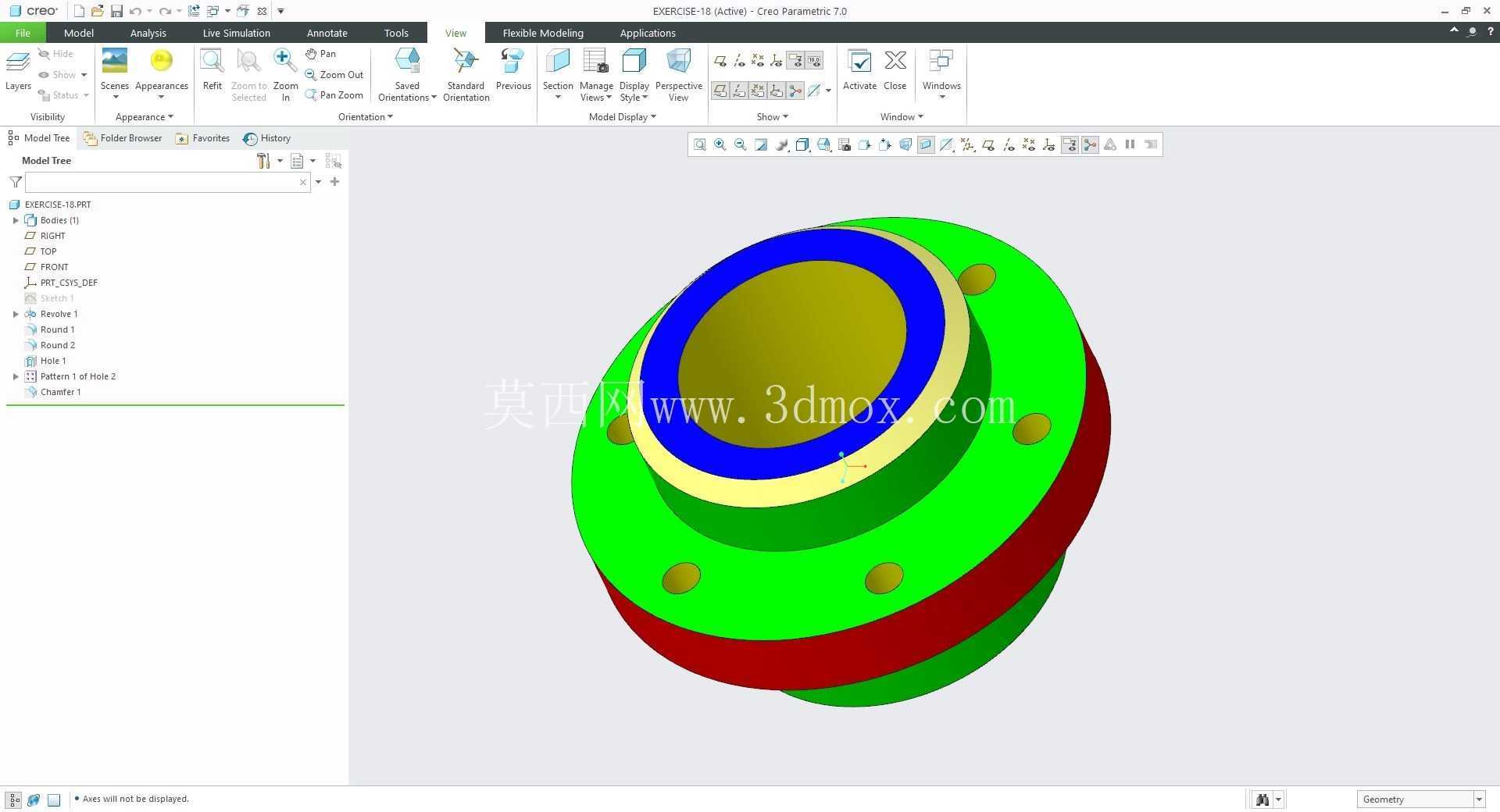Select the Round 2 feature

pos(58,345)
